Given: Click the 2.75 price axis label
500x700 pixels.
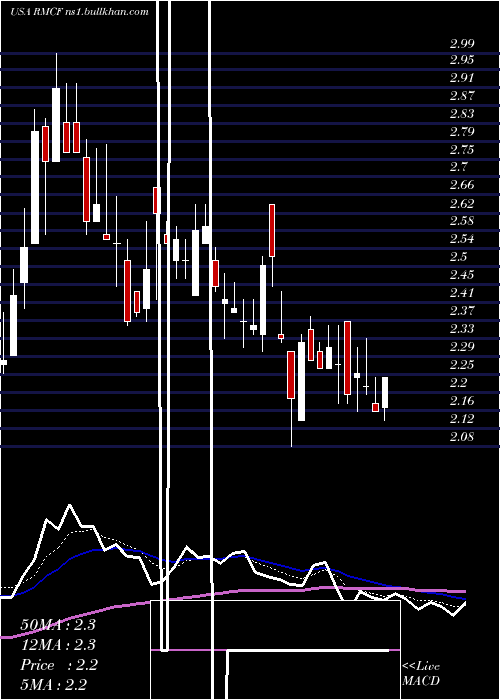Looking at the screenshot, I should (462, 149).
